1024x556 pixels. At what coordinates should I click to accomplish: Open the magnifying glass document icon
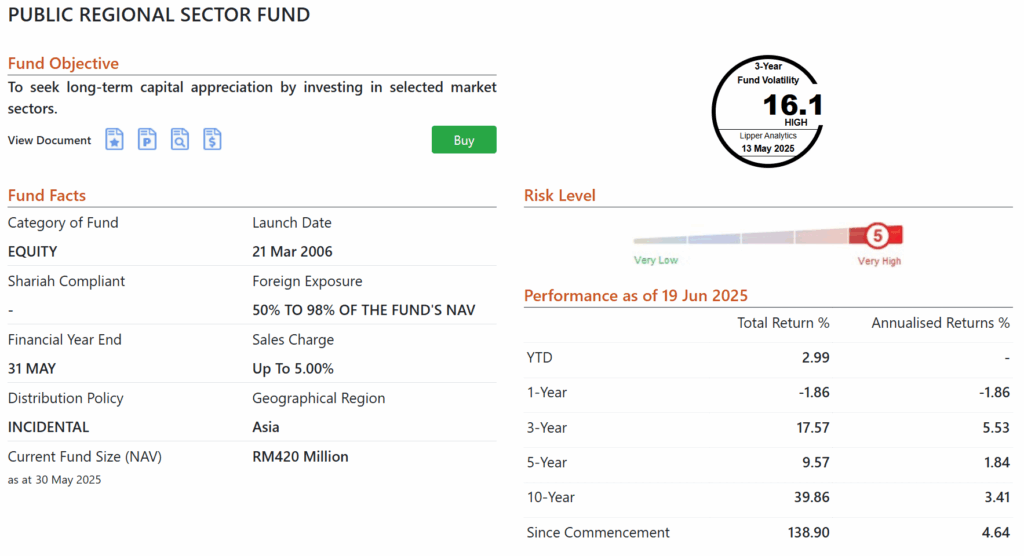(180, 140)
